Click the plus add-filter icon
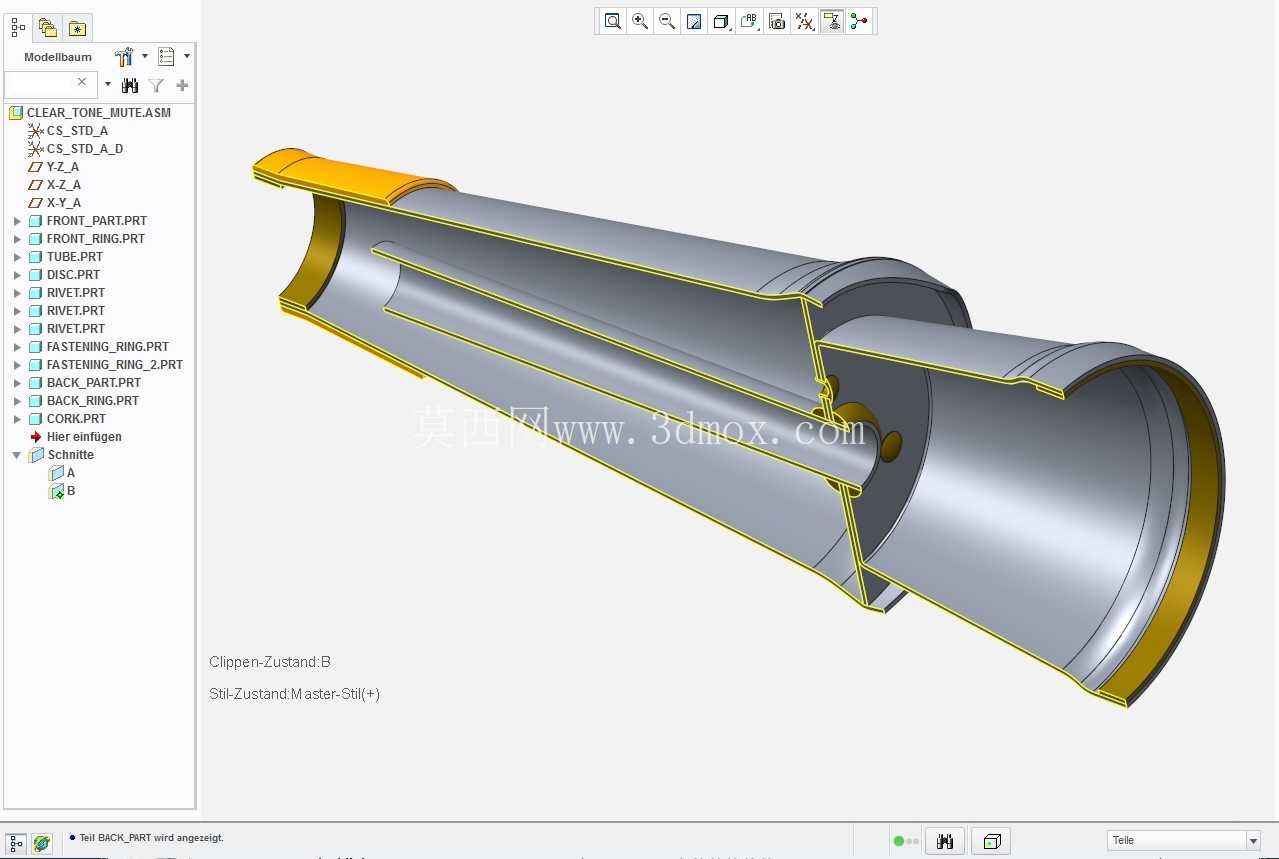 tap(182, 86)
